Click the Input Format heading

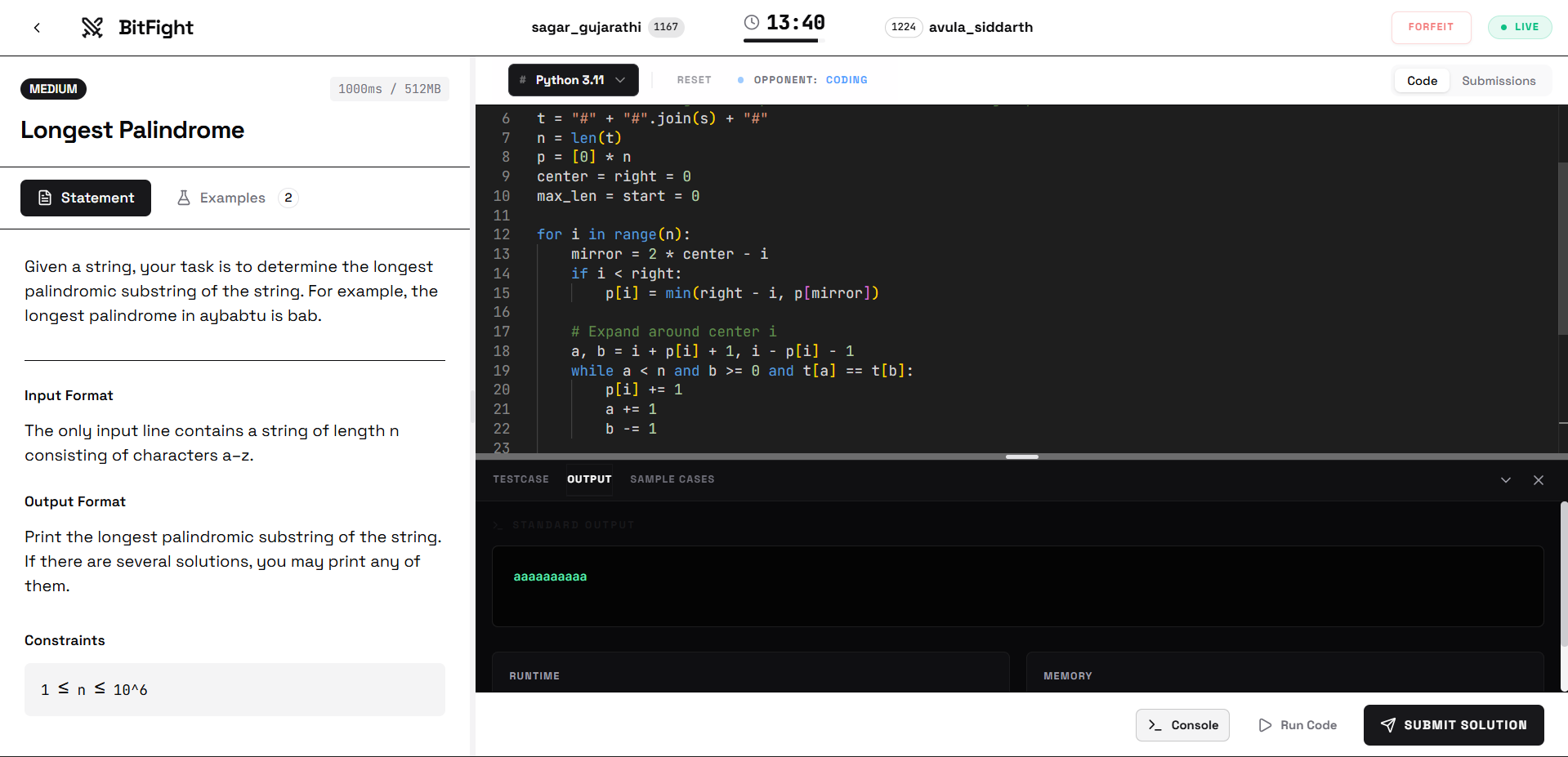(x=69, y=395)
